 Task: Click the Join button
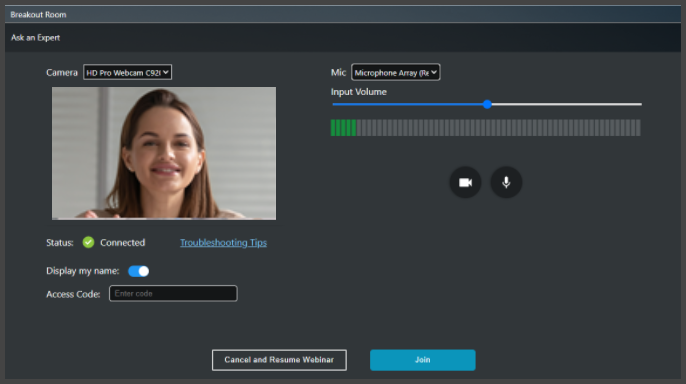423,360
